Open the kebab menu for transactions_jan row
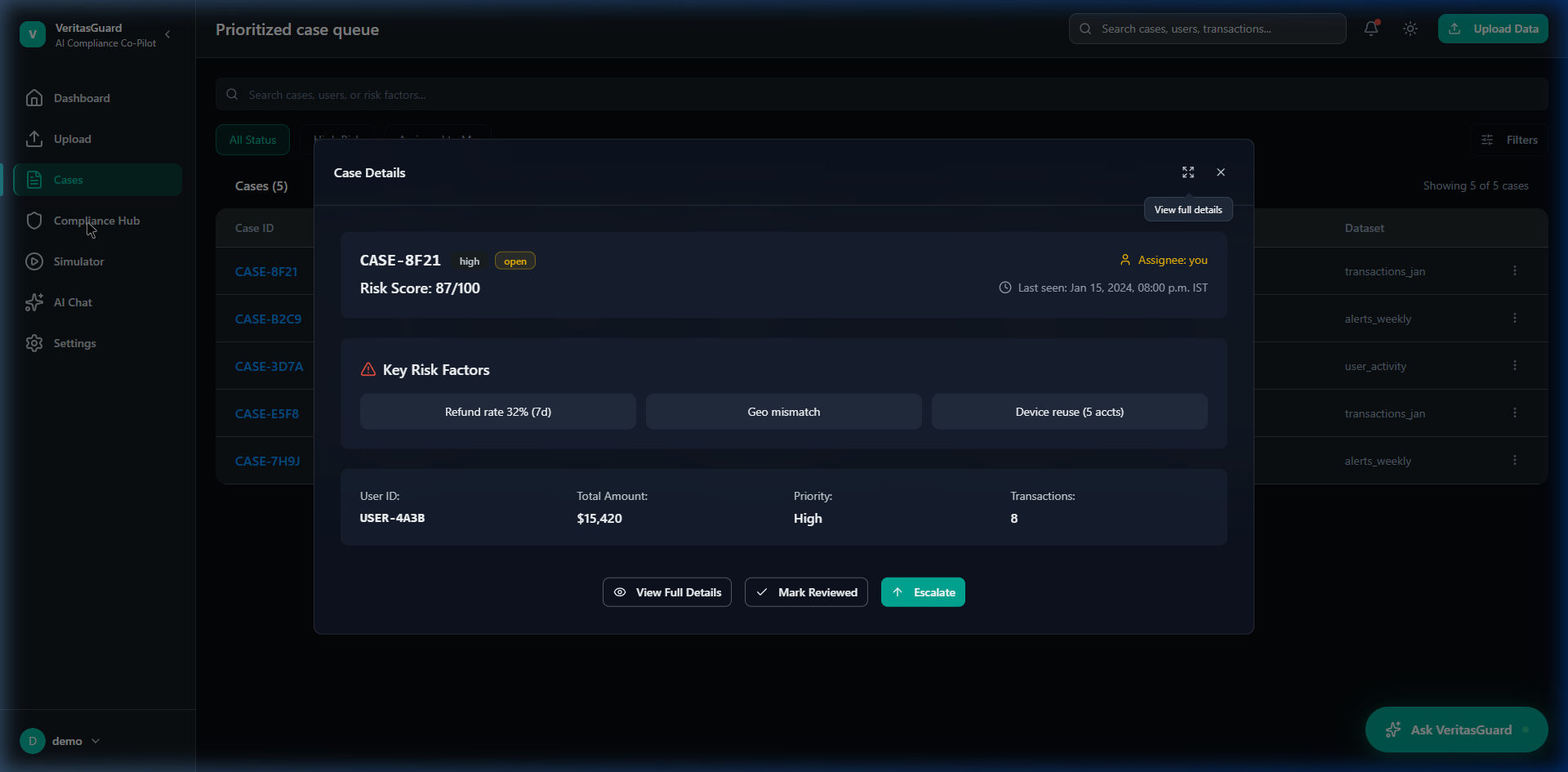Screen dimensions: 1568x772 (1516, 270)
